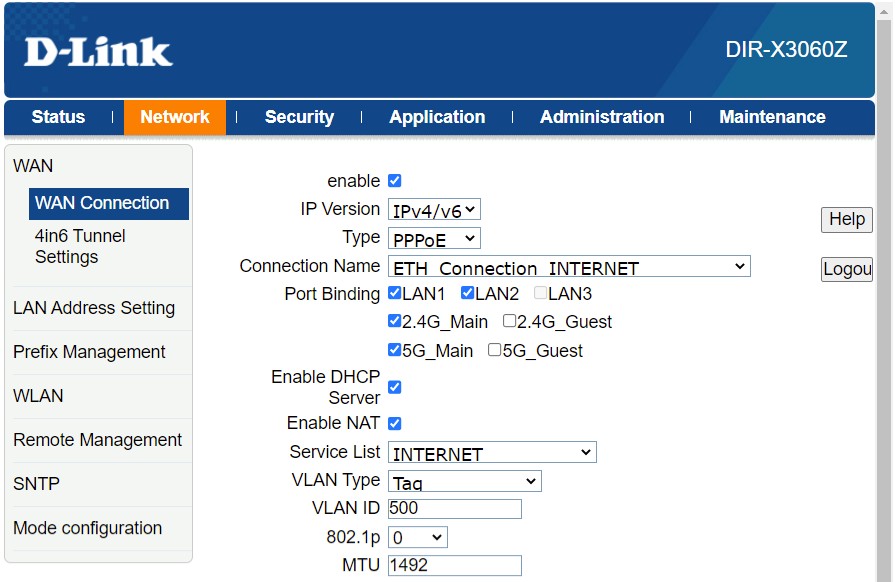Disable the Enable NAT checkbox
Screen dimensions: 895x582
394,424
